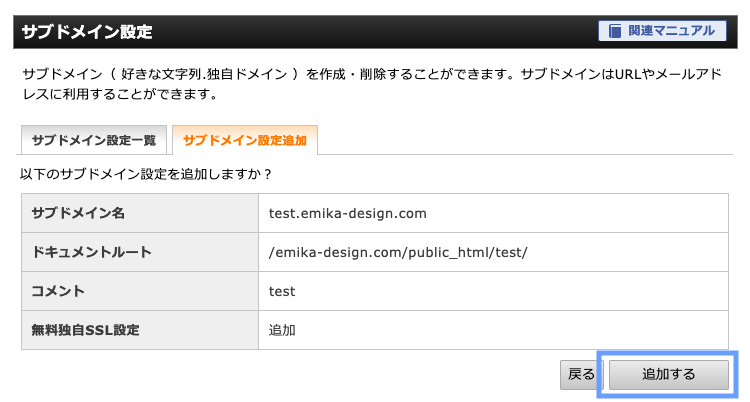The width and height of the screenshot is (750, 402).
Task: Select the サブドメイン設定追加 tab
Action: click(x=245, y=140)
